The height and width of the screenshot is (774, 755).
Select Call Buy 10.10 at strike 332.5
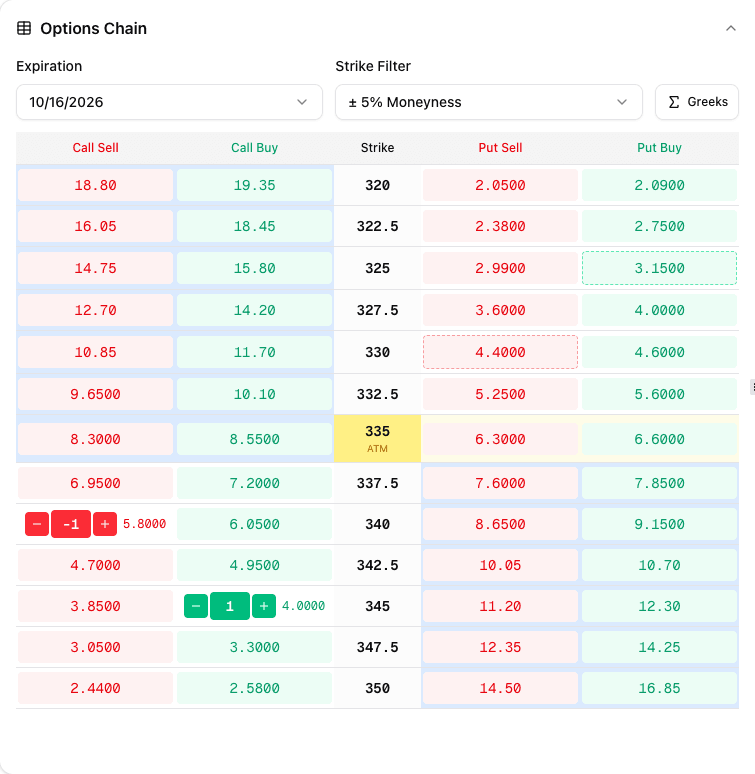click(x=255, y=394)
